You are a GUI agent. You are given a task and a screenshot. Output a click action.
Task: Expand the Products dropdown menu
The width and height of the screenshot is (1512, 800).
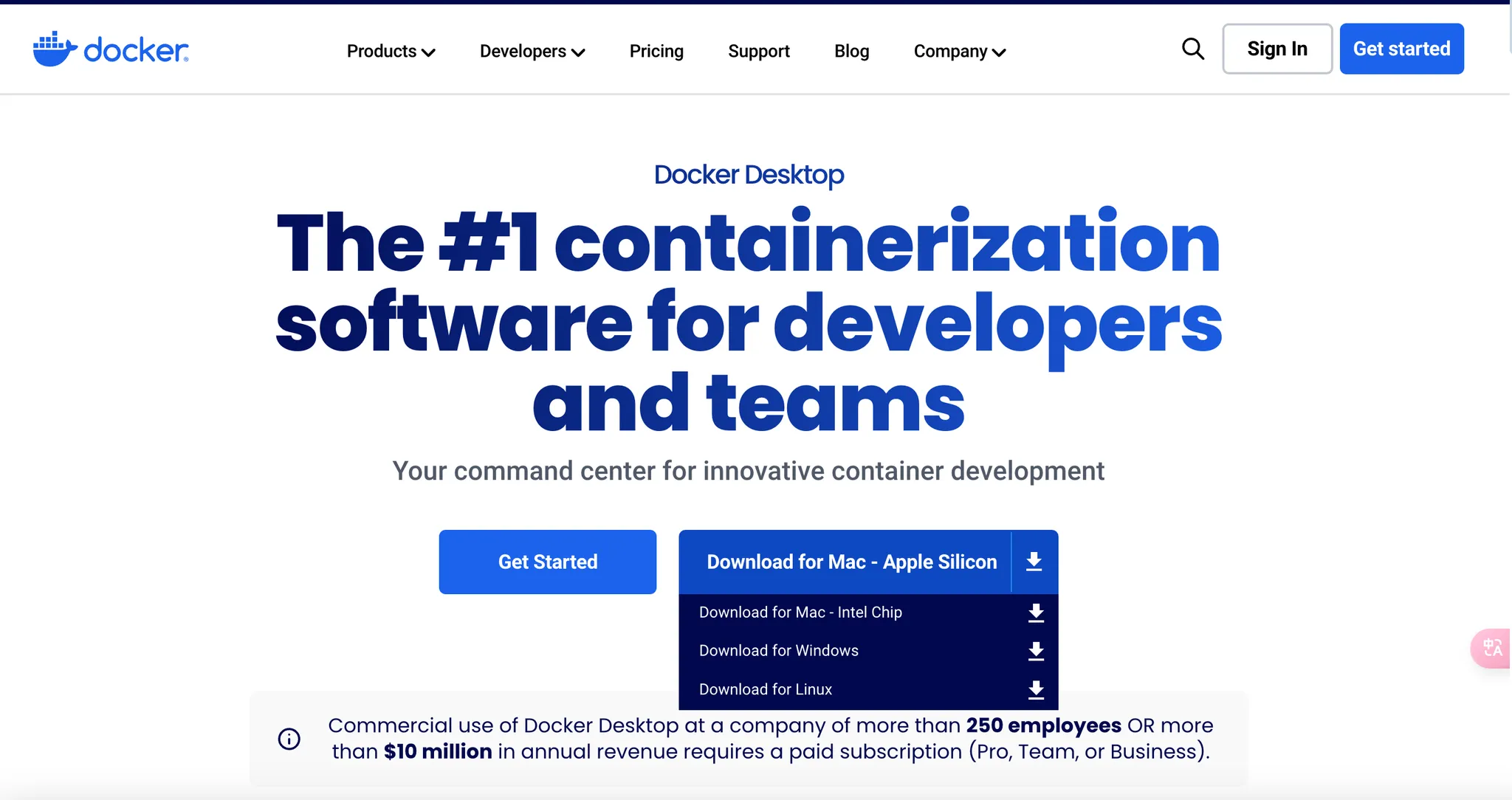click(391, 51)
